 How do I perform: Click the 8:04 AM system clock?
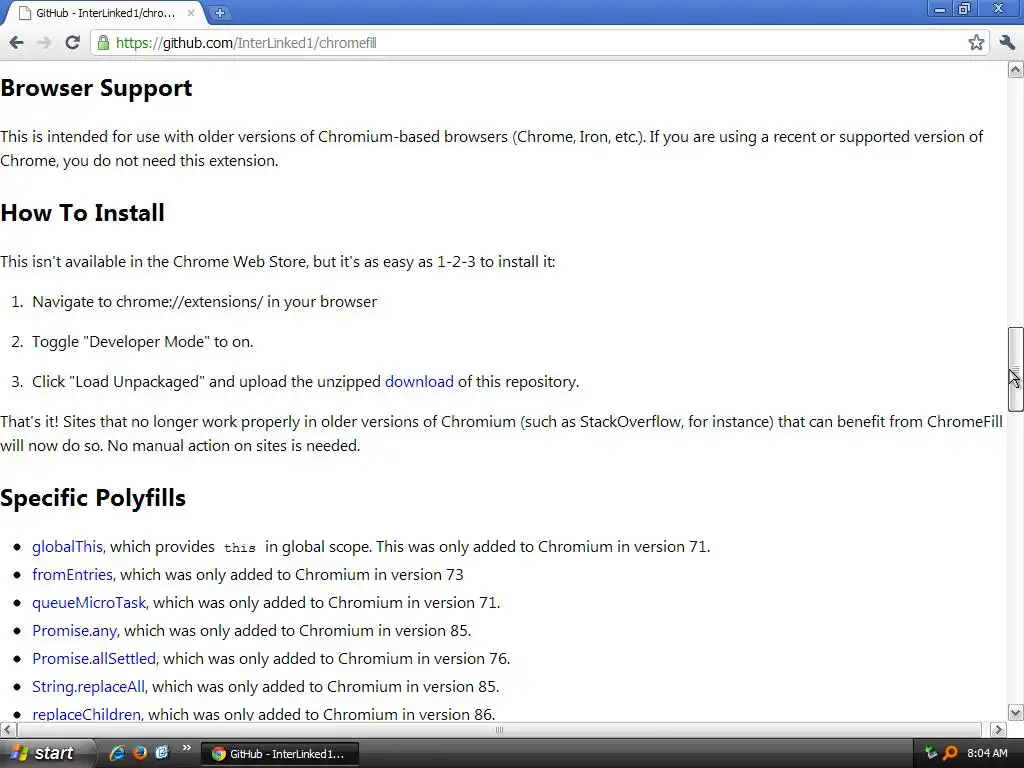987,753
